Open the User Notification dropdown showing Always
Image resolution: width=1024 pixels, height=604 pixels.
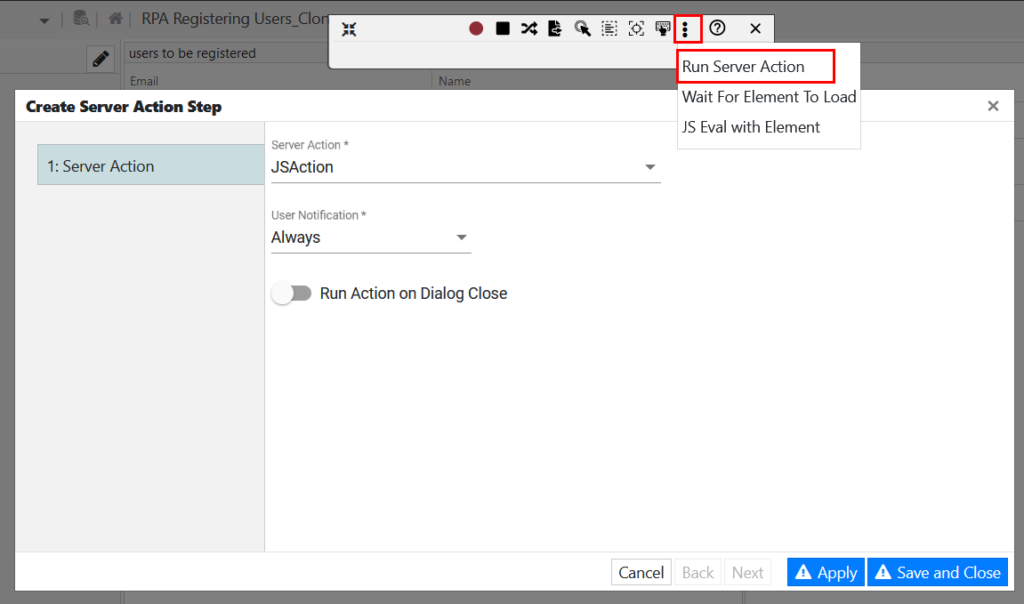pyautogui.click(x=371, y=238)
